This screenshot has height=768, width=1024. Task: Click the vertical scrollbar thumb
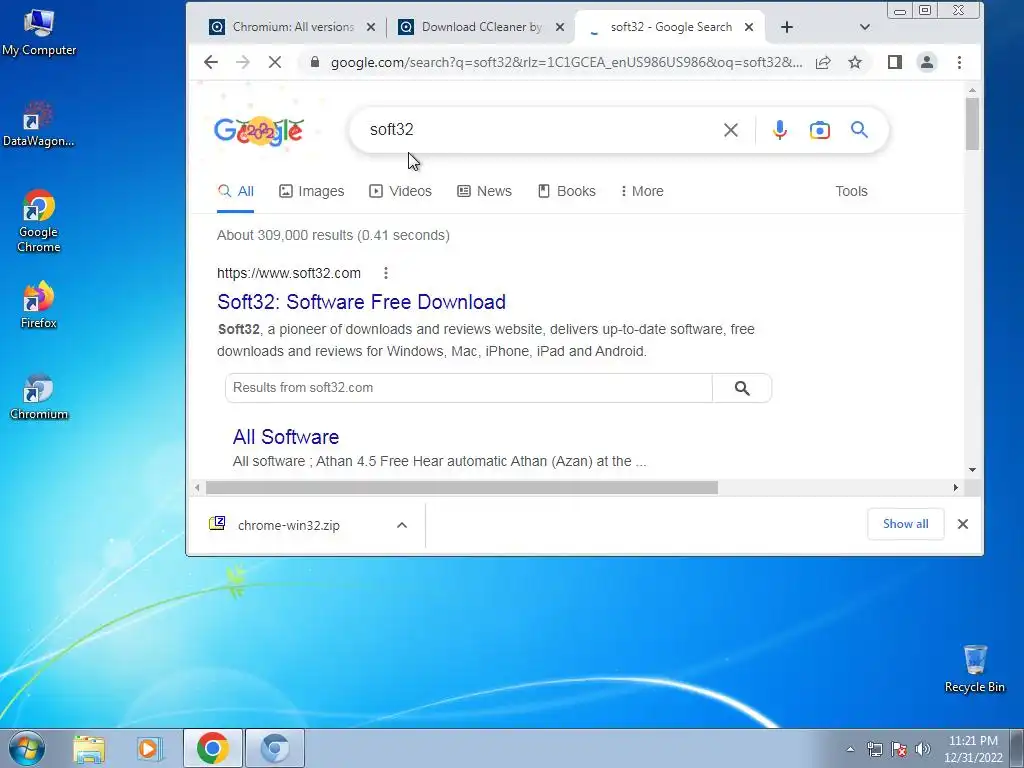pos(972,124)
